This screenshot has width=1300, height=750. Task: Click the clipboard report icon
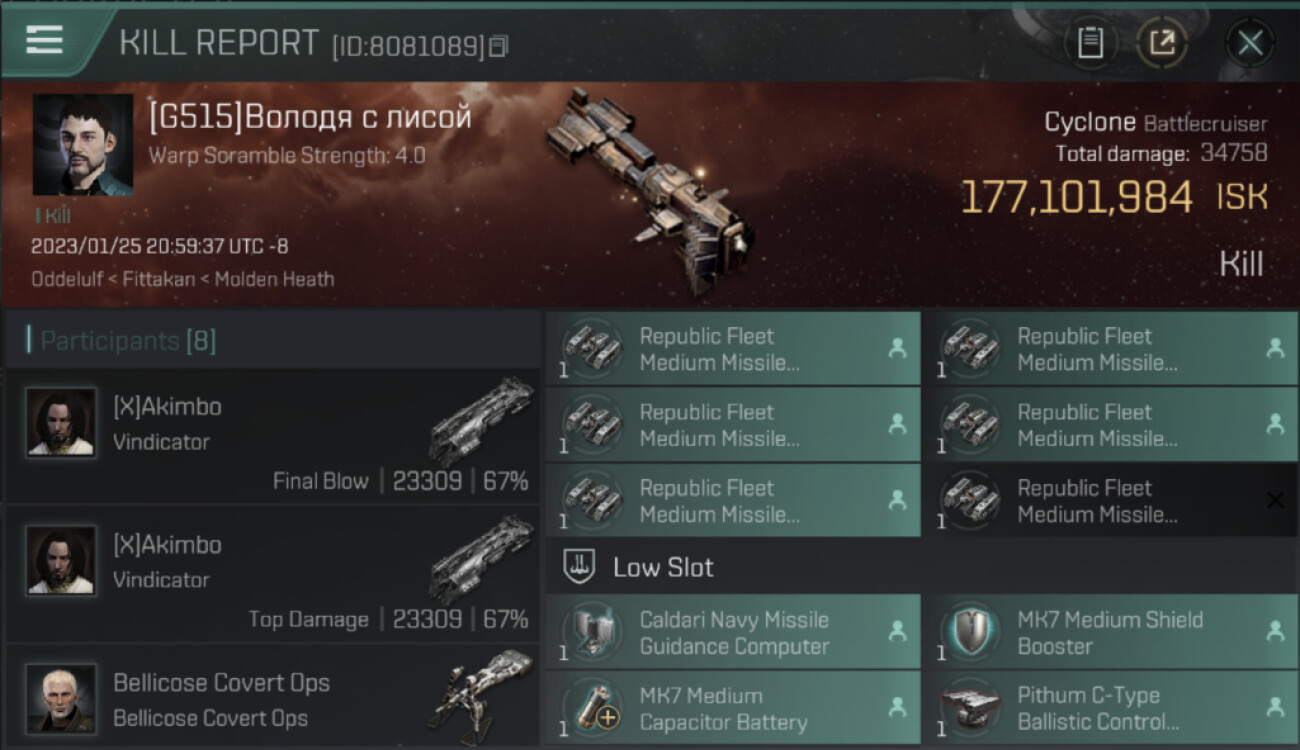tap(1090, 43)
